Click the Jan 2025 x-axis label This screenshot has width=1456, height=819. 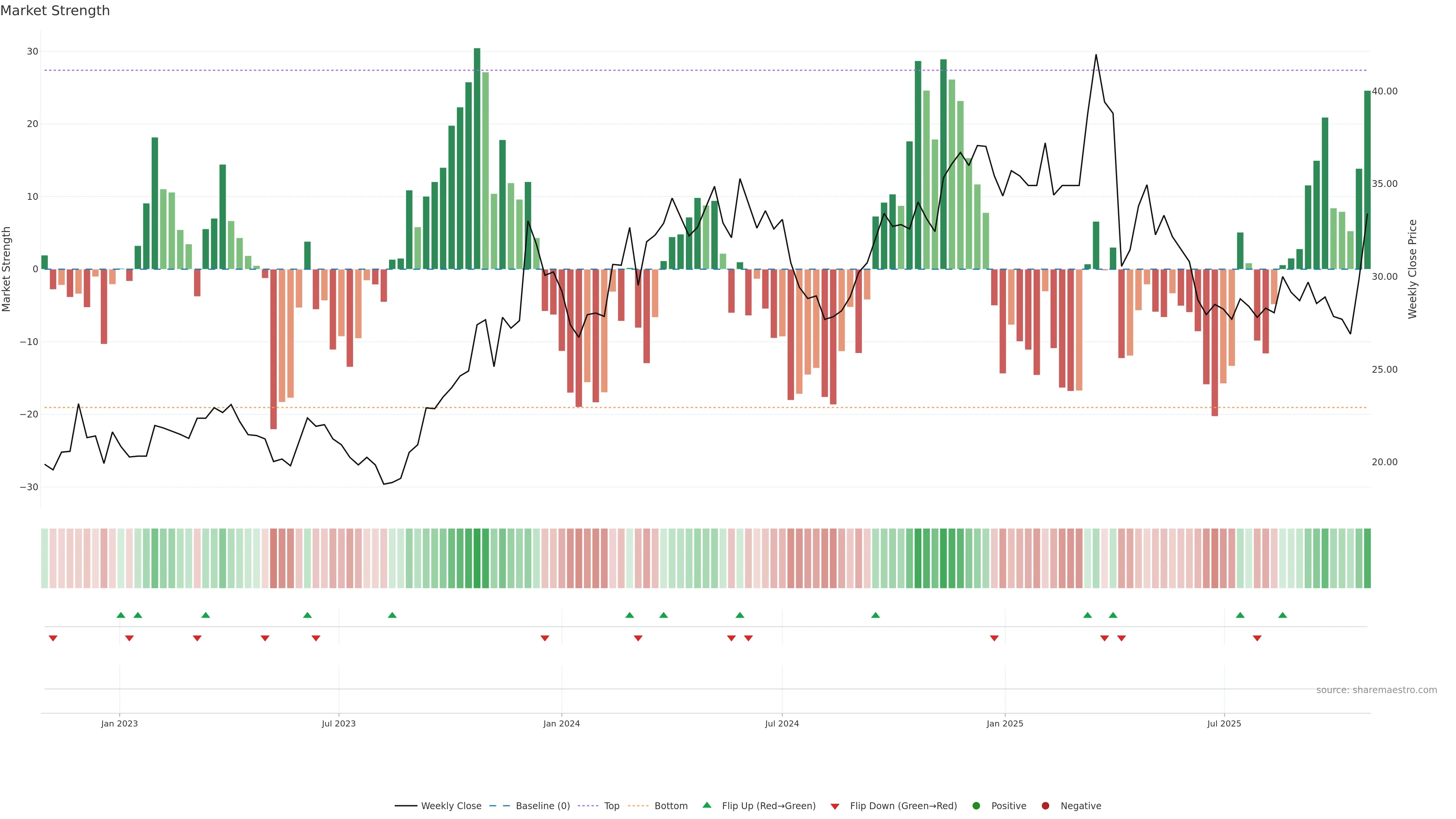[1004, 723]
